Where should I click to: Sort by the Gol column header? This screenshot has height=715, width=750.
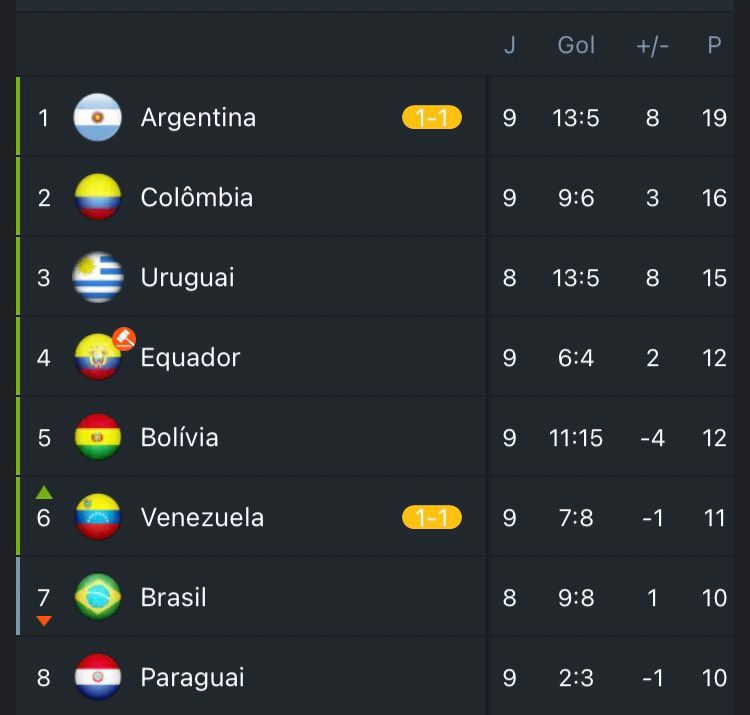pyautogui.click(x=576, y=45)
